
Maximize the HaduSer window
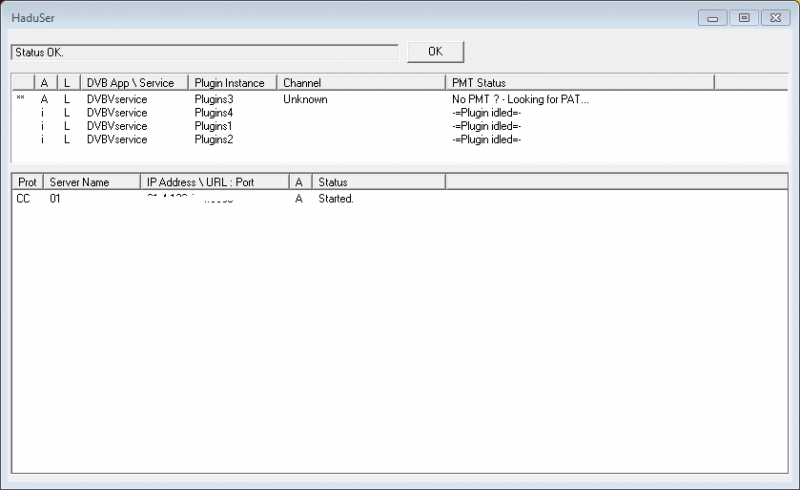(x=744, y=17)
